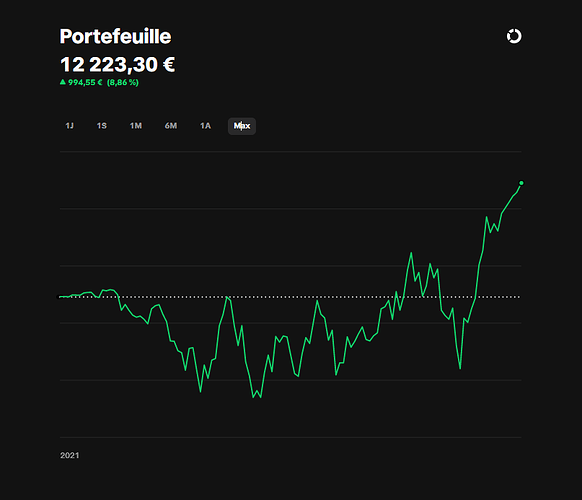Click the topmost horizontal gridline
The image size is (582, 500).
[x=291, y=151]
